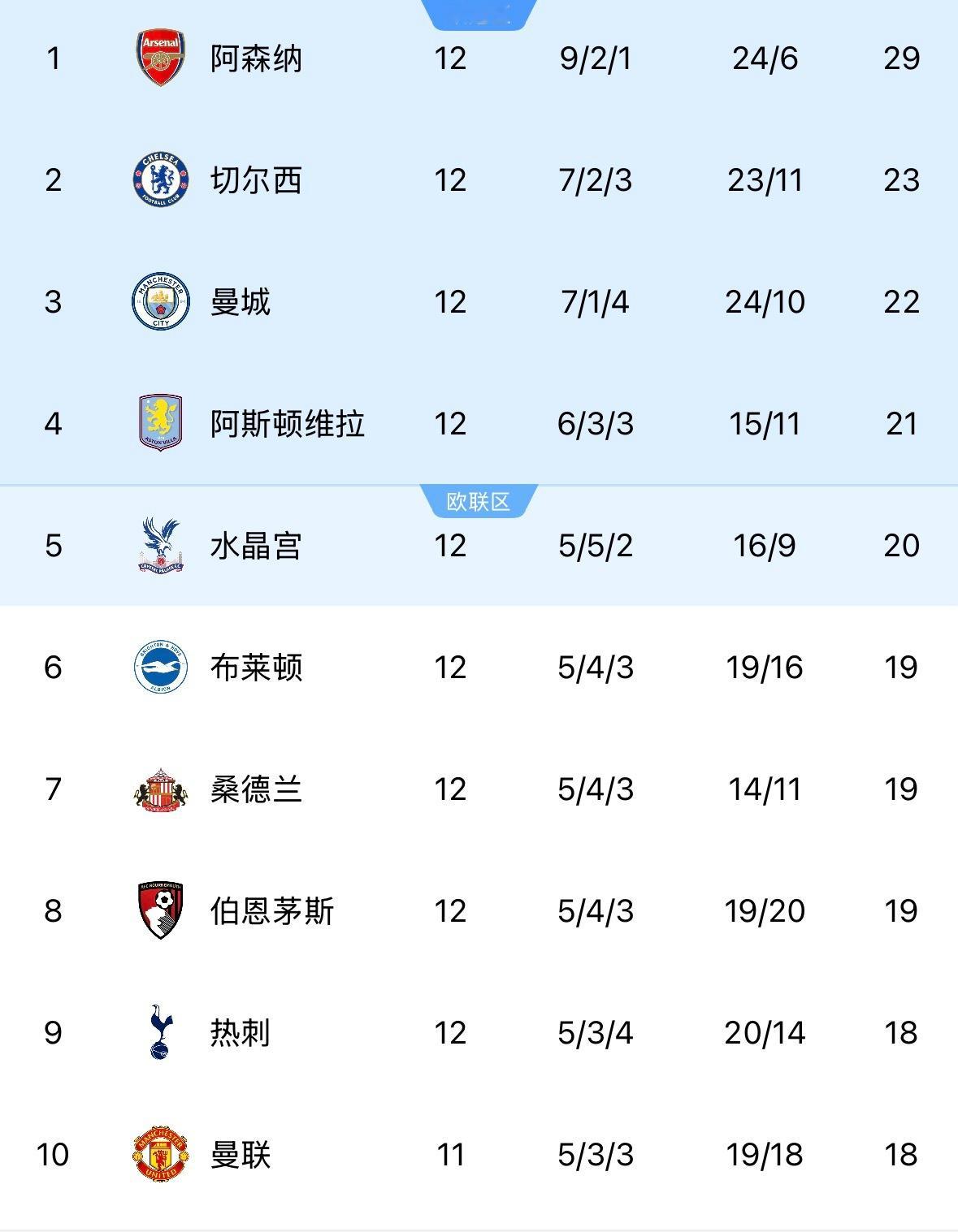Tap the Aston Villa crest

(160, 423)
